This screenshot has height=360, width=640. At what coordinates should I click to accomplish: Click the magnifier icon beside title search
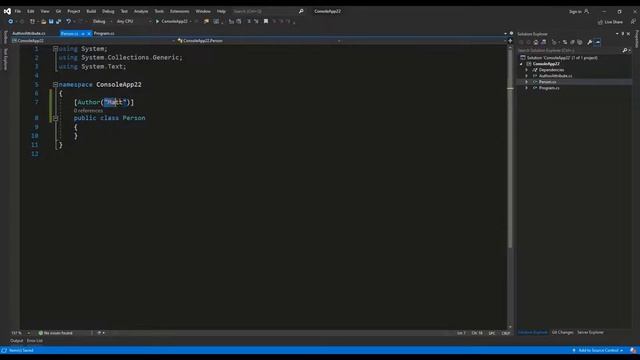301,11
